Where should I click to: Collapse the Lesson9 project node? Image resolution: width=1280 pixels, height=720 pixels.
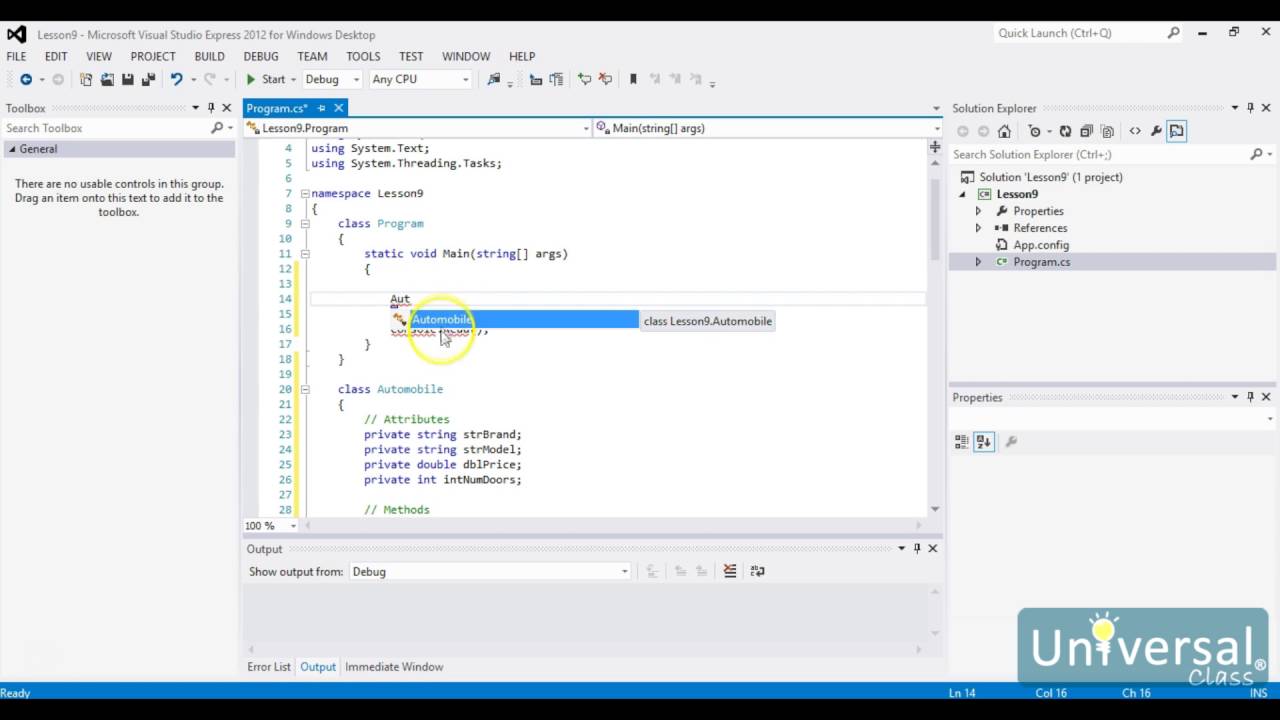963,194
